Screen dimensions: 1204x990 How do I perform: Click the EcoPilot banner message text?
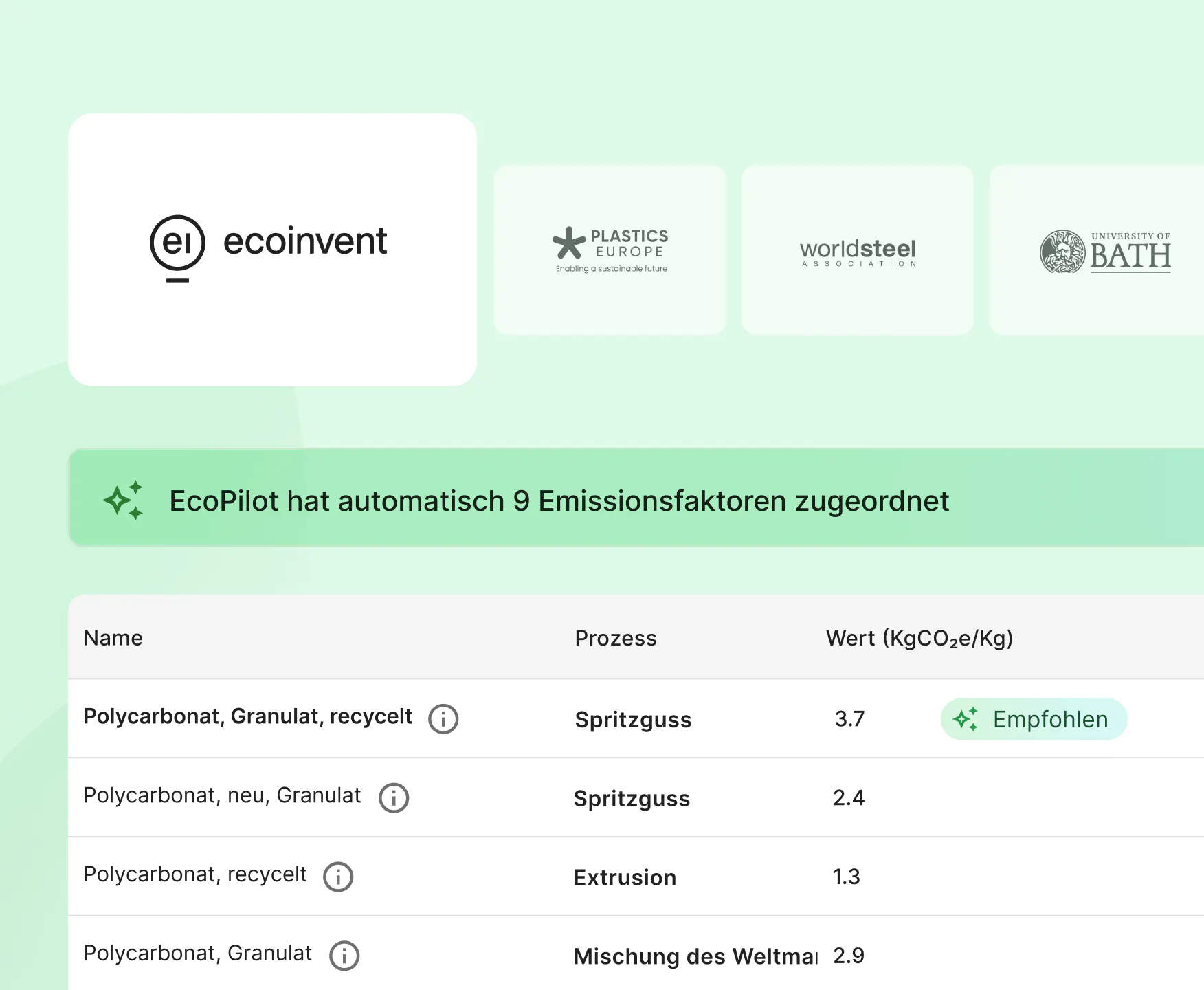(x=559, y=501)
